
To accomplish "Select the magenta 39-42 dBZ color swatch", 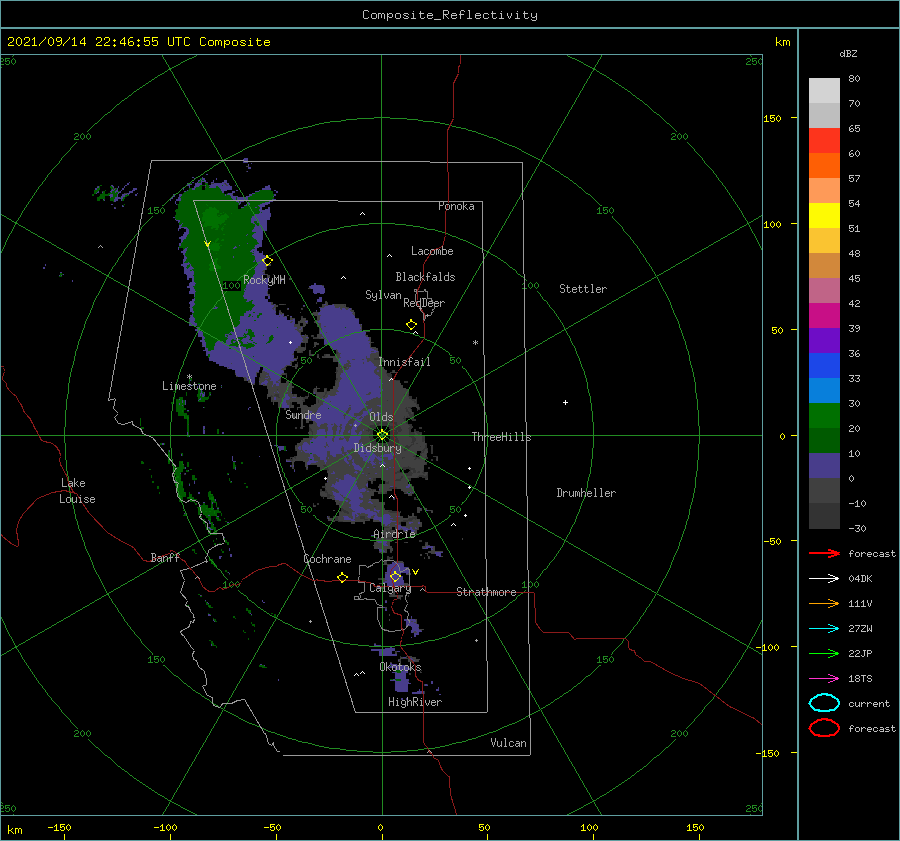I will [824, 315].
